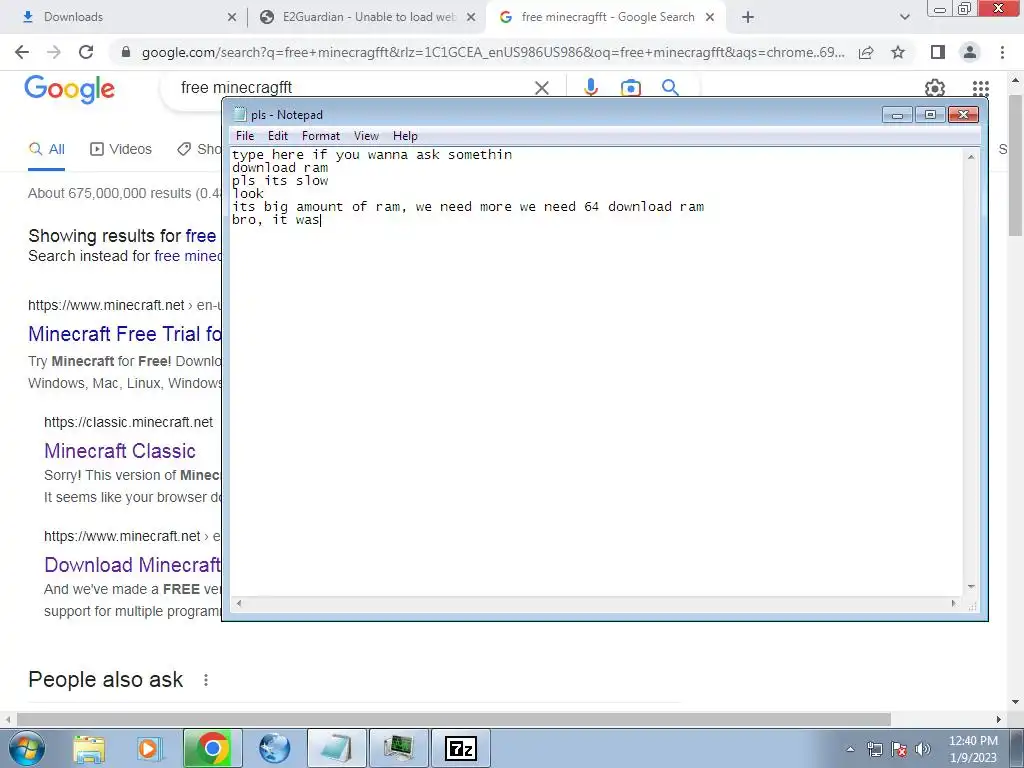Click Notepad vertical scrollbar down arrow
The height and width of the screenshot is (768, 1024).
(971, 586)
